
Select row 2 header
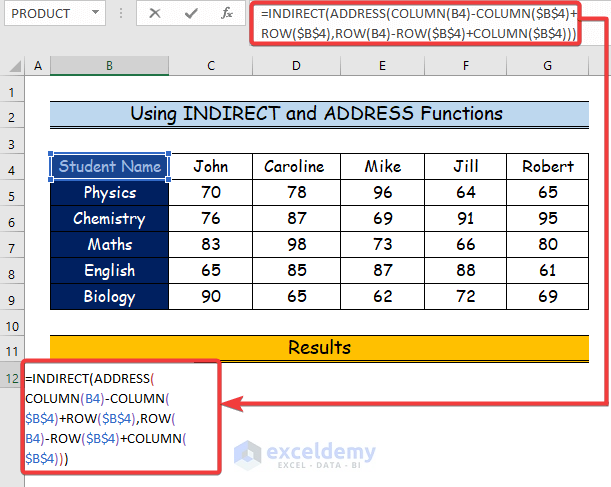(12, 117)
